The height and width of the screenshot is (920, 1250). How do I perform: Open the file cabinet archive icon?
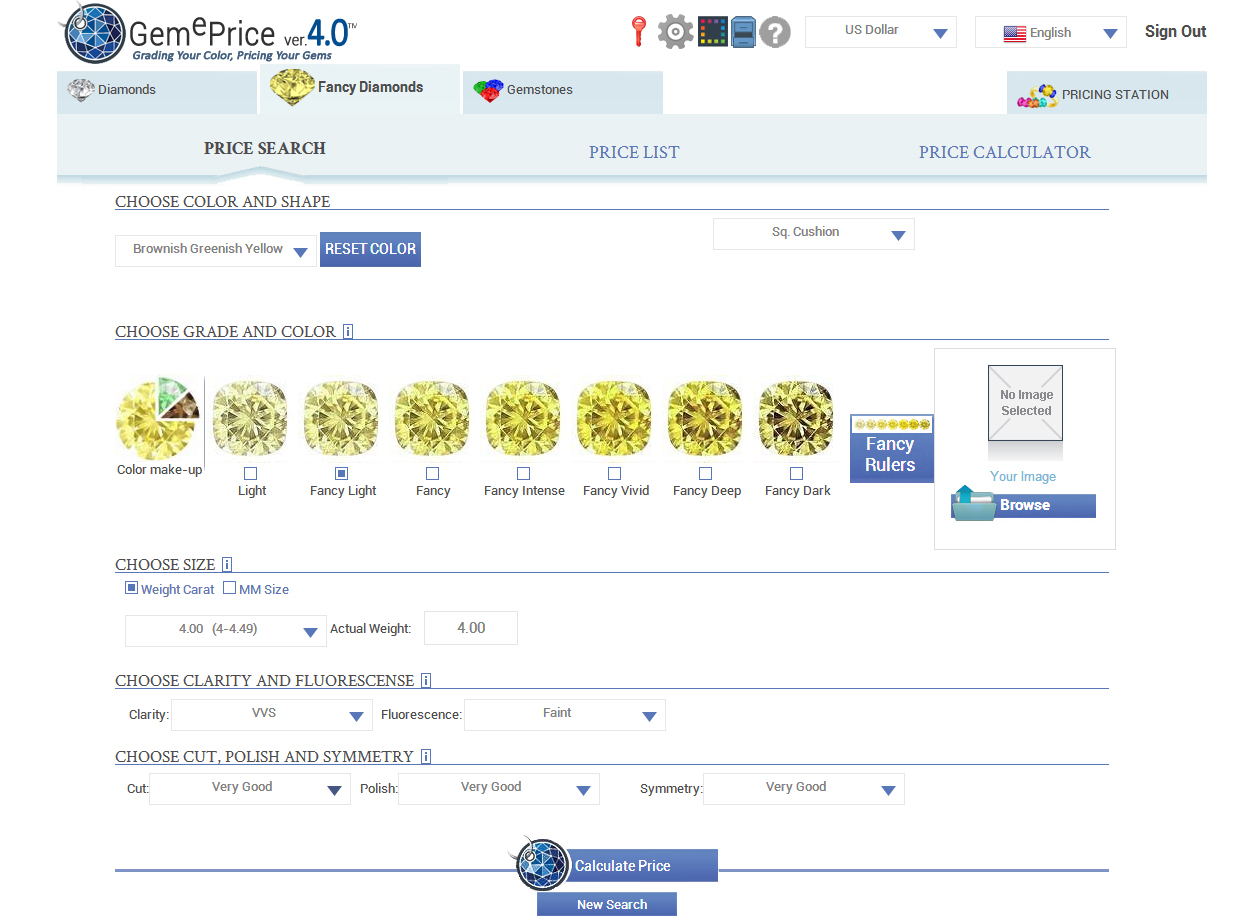coord(743,32)
